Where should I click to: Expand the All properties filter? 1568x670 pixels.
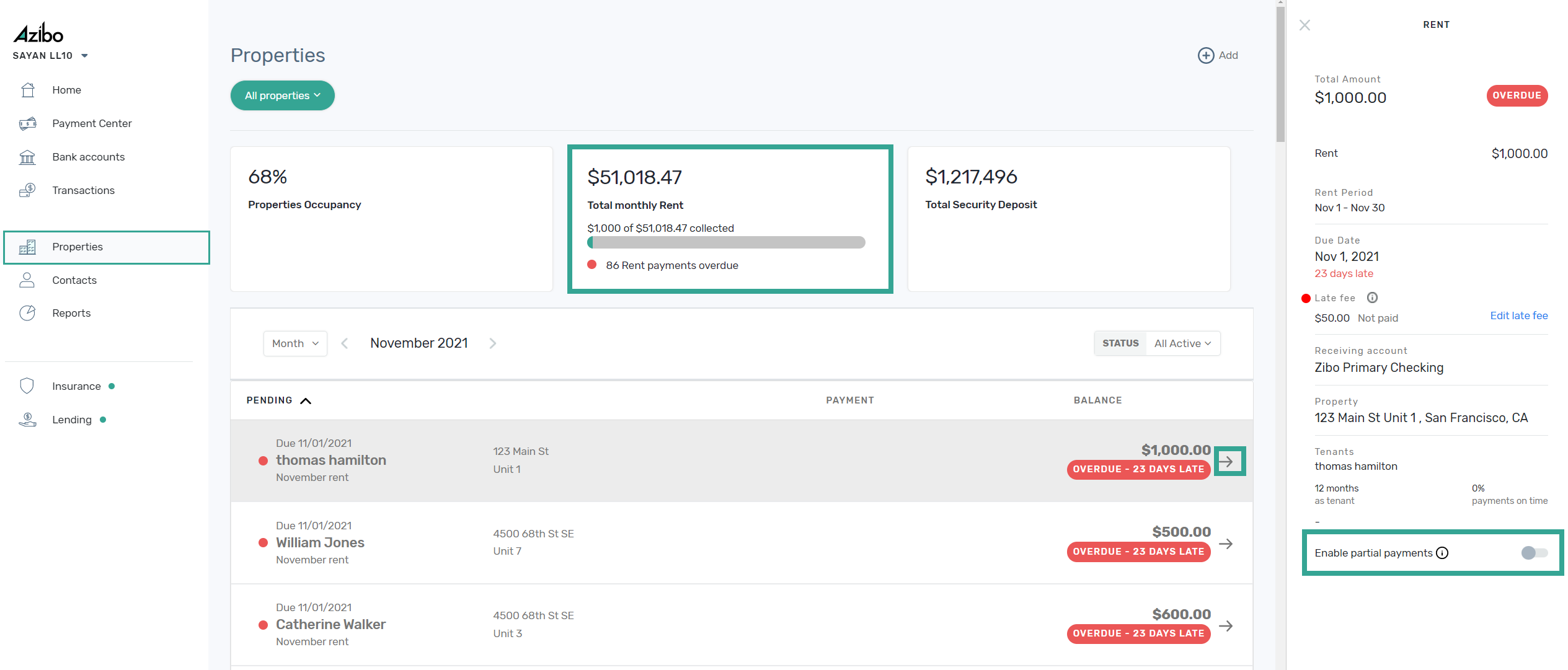(x=283, y=95)
